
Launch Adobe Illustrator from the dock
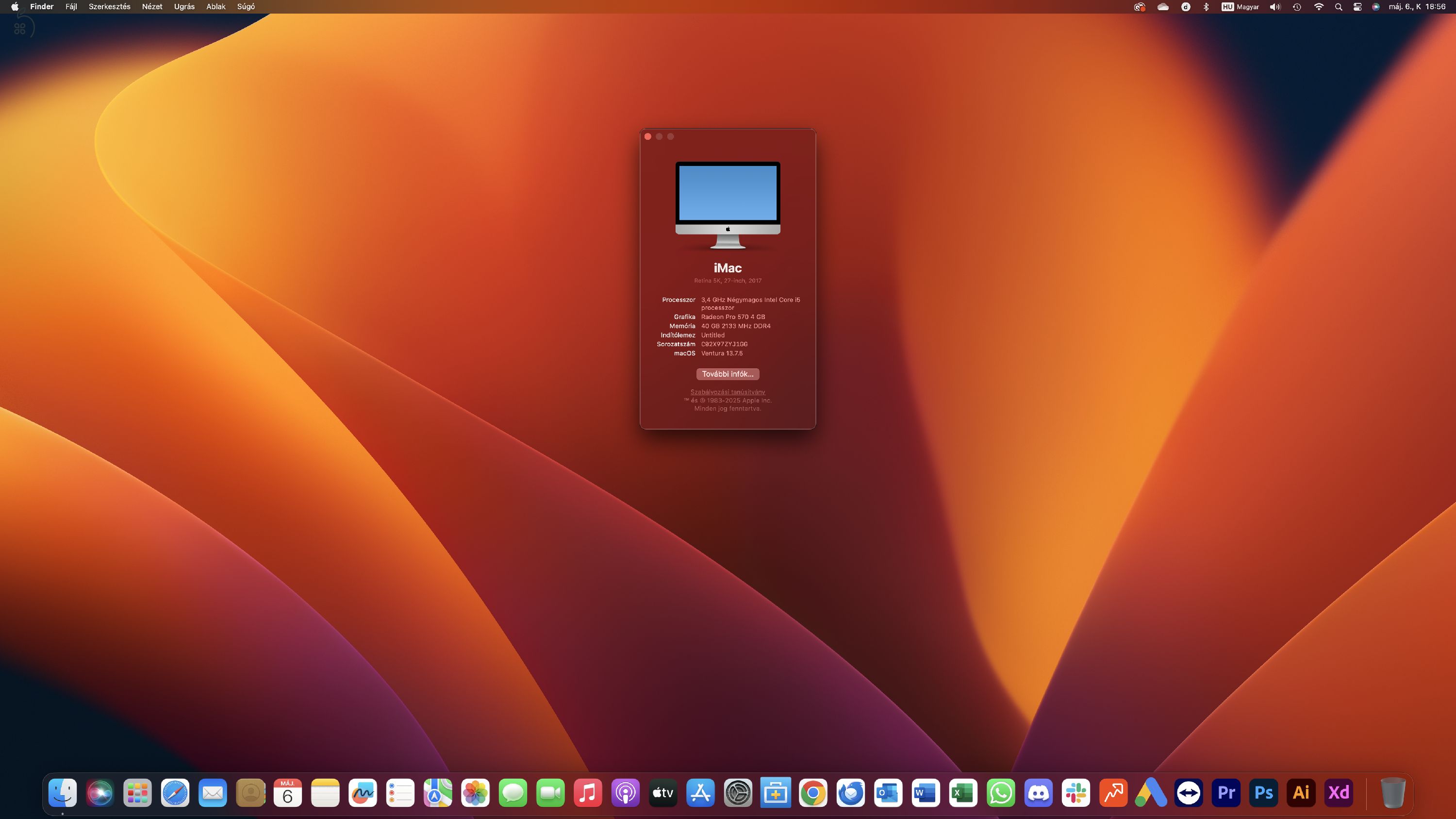click(x=1301, y=792)
